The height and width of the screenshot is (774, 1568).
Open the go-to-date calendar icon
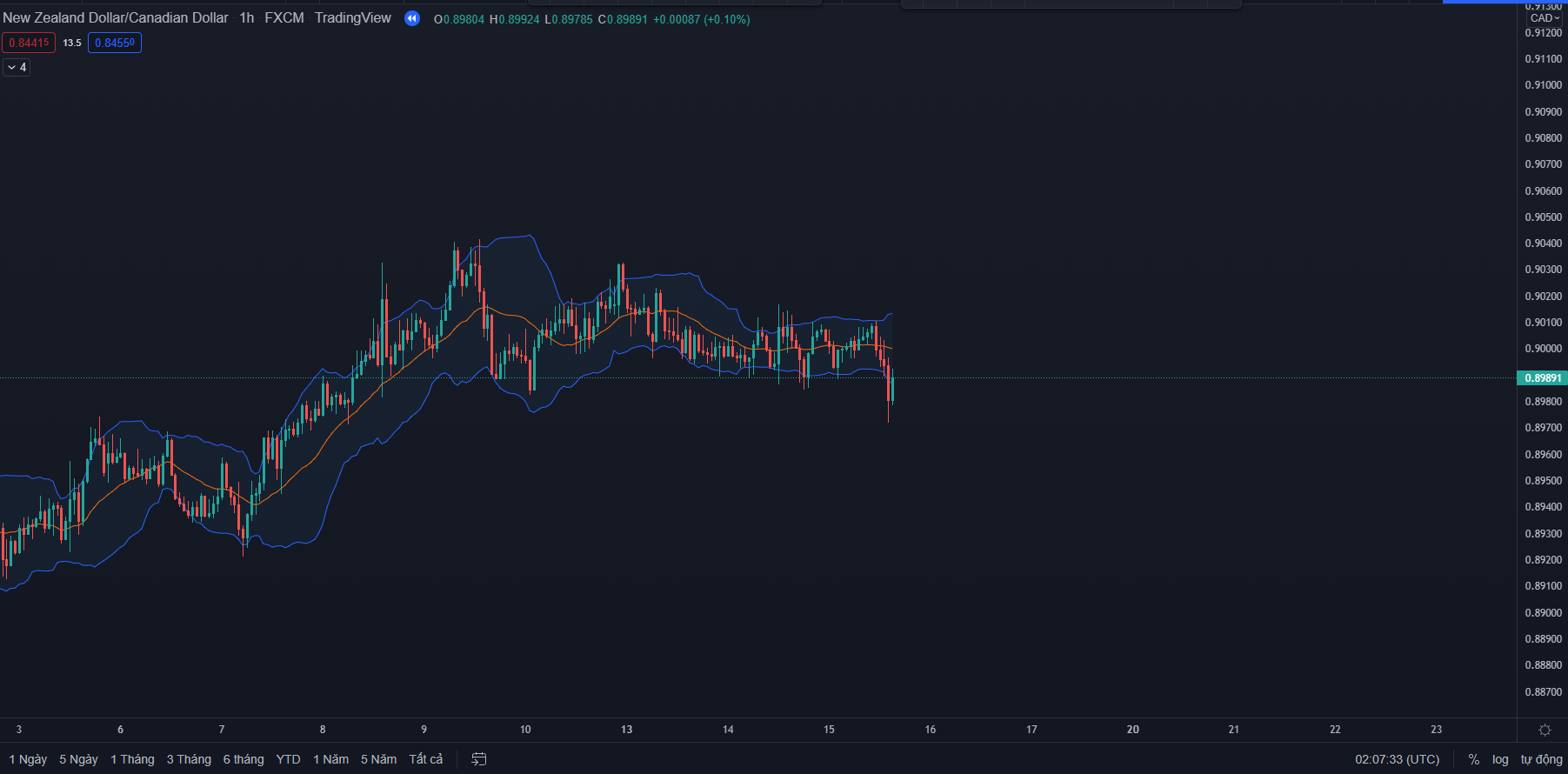coord(479,759)
